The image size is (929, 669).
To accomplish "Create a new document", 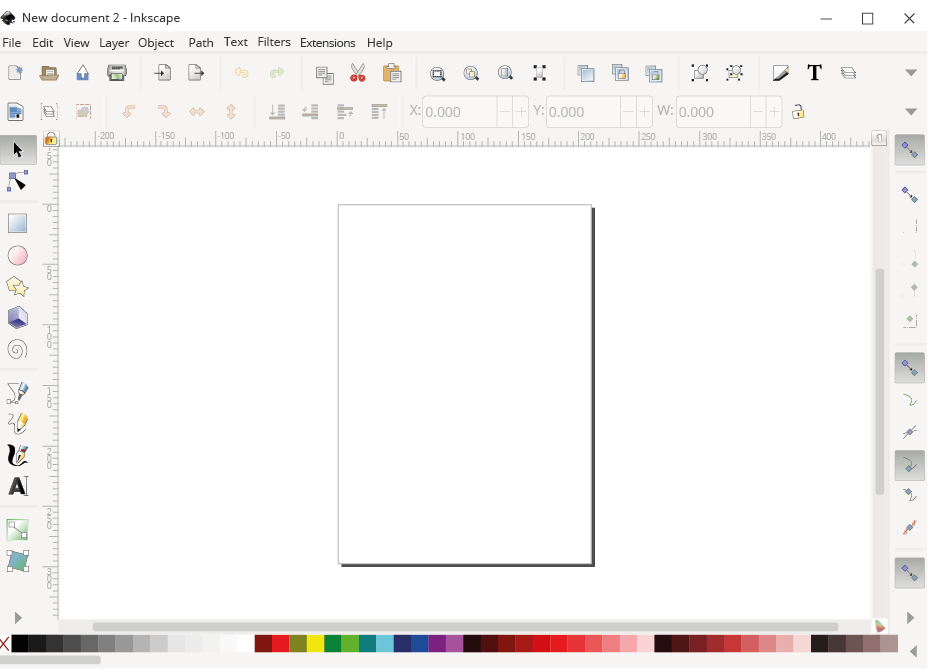I will click(15, 72).
